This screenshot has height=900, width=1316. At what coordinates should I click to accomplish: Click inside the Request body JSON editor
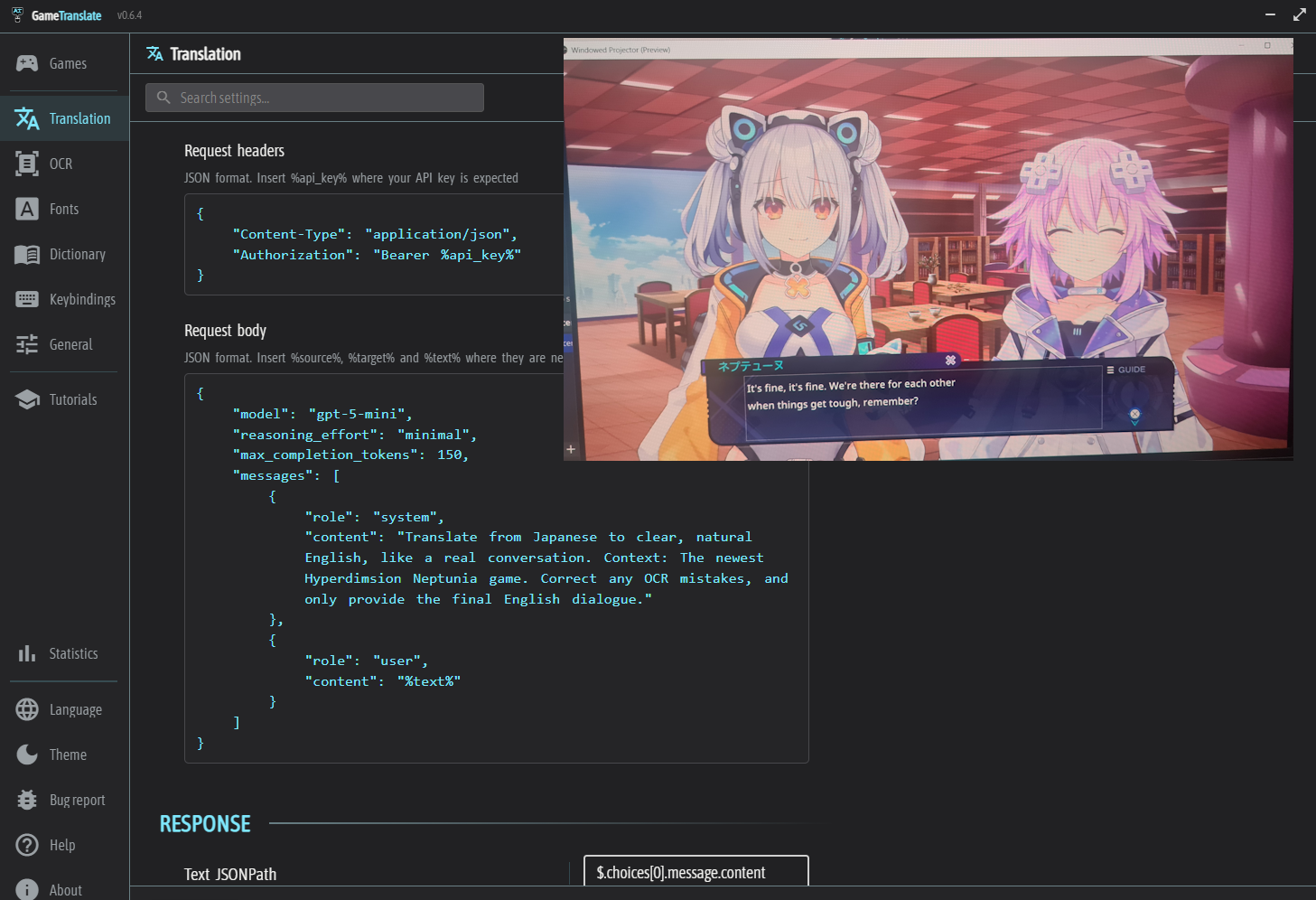(x=496, y=568)
